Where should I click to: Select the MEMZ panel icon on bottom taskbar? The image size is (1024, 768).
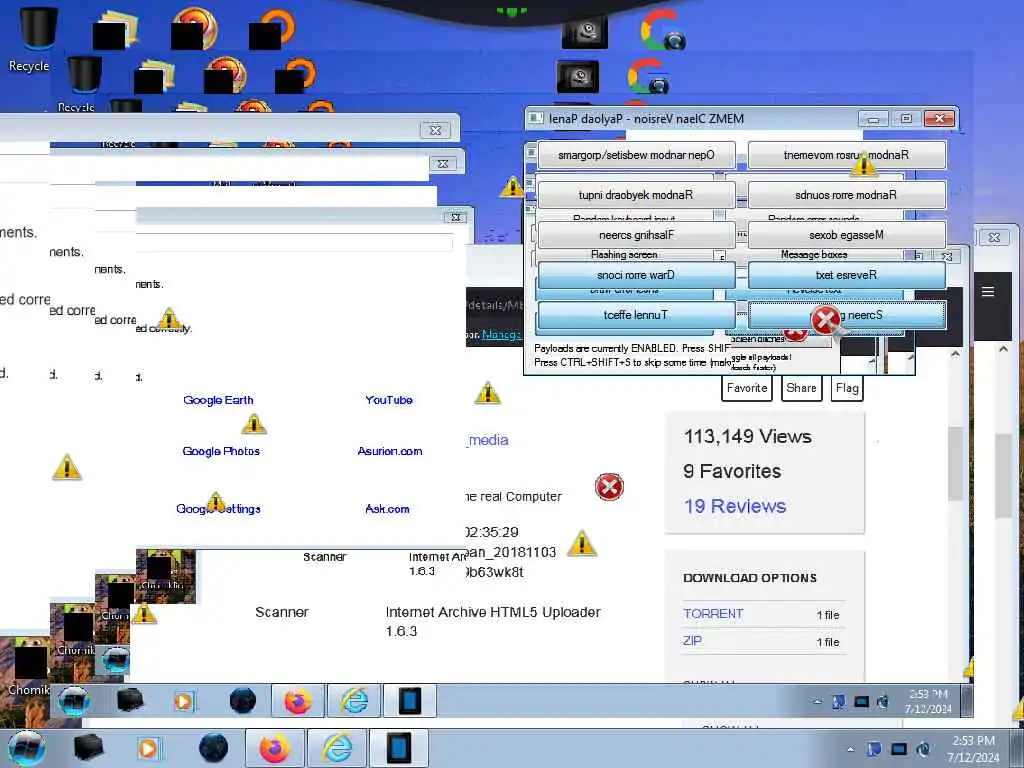398,748
